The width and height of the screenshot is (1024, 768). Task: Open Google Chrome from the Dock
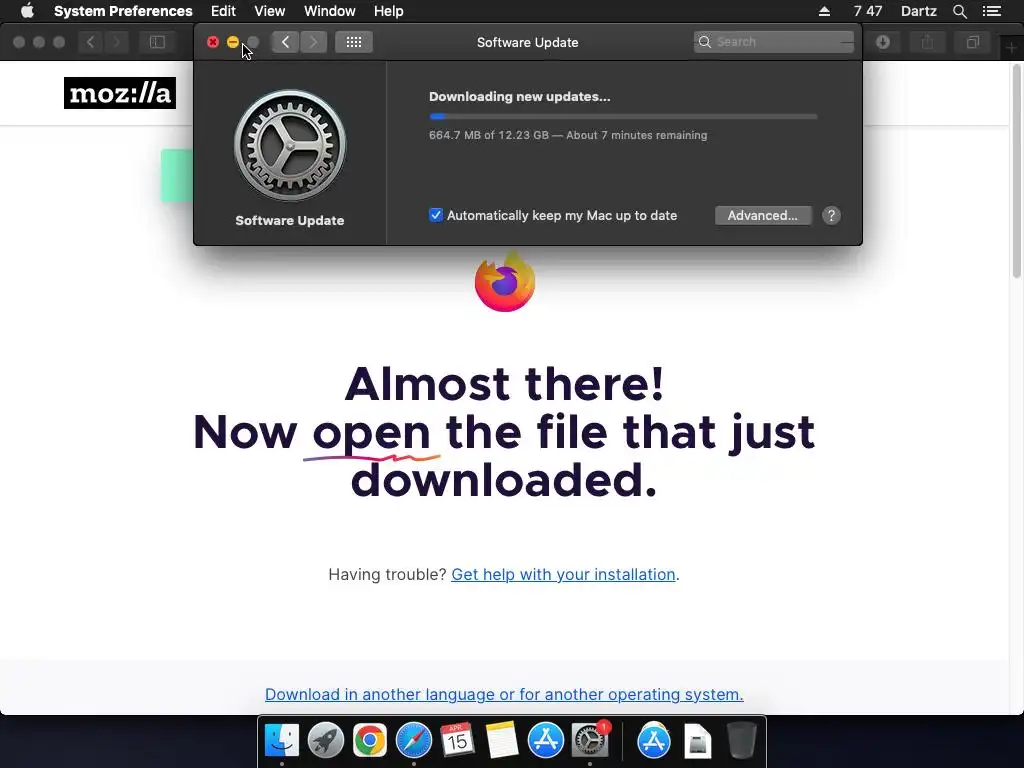(370, 741)
